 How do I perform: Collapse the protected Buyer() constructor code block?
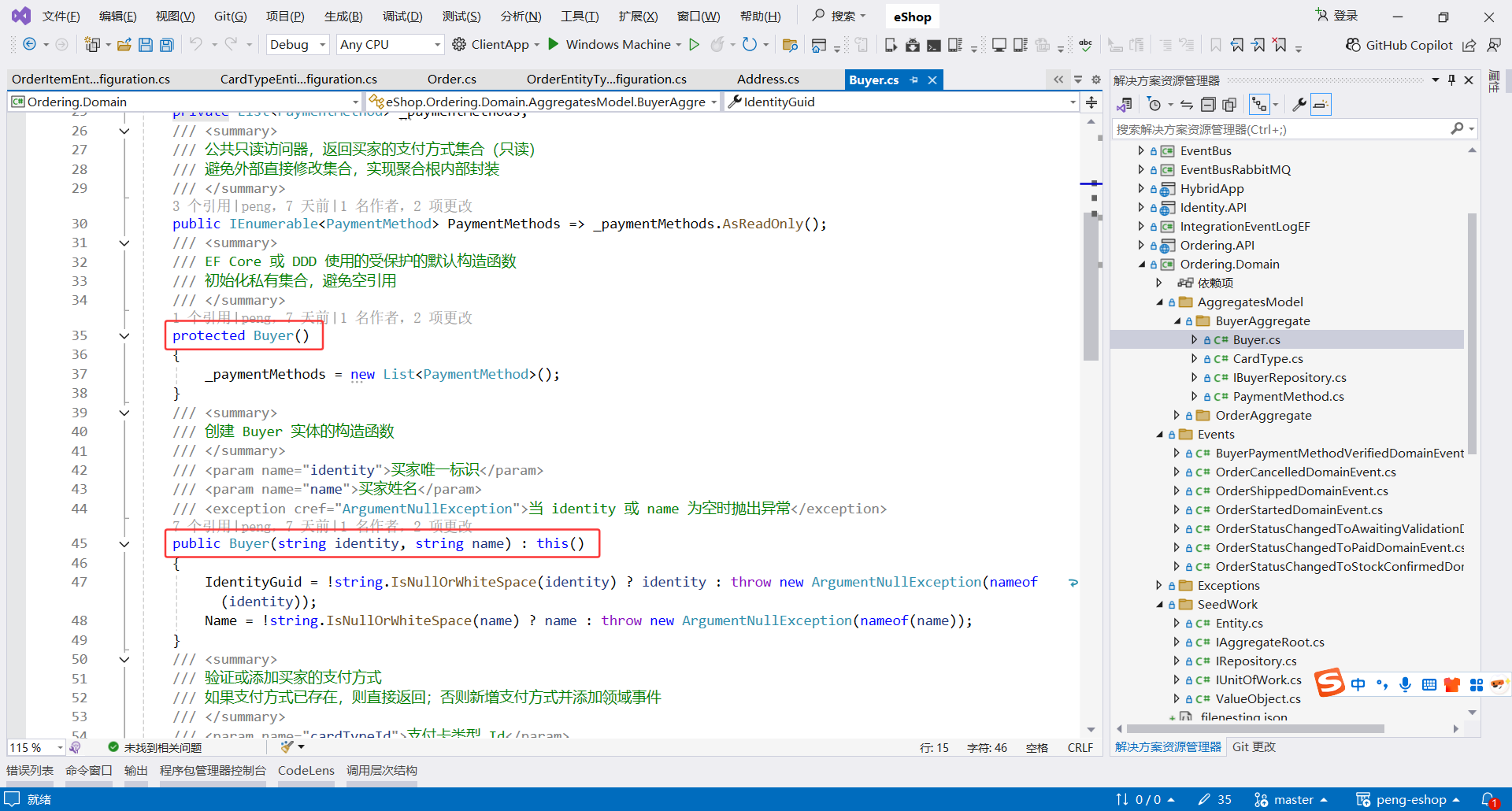tap(124, 336)
